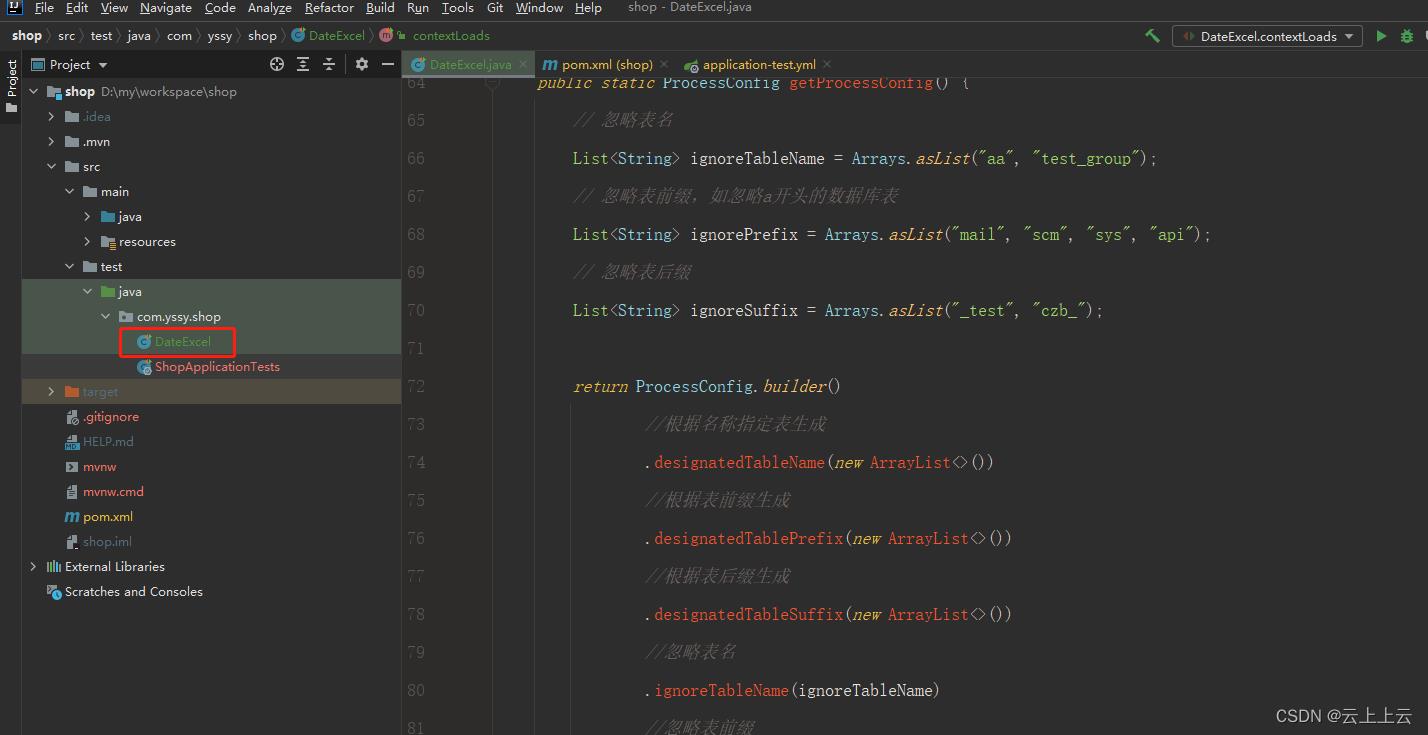Image resolution: width=1428 pixels, height=735 pixels.
Task: Build project with the hammer icon
Action: [1152, 36]
